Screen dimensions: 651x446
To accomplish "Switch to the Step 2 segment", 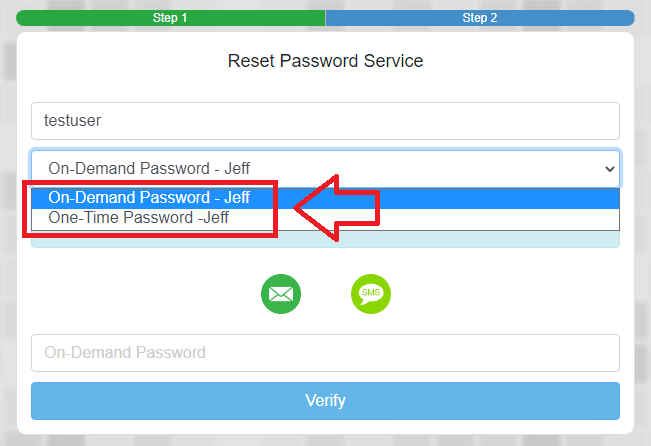I will (x=479, y=18).
